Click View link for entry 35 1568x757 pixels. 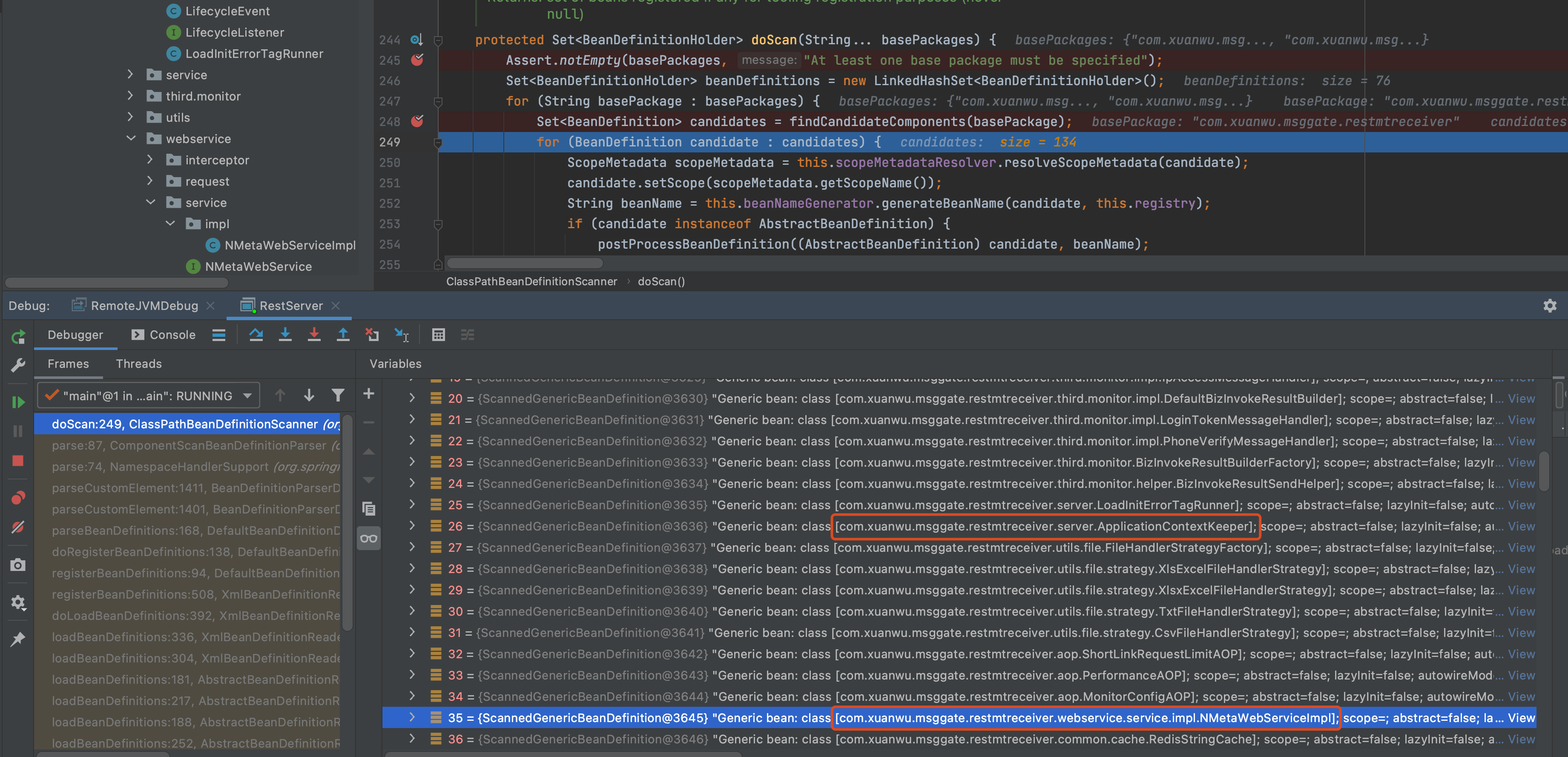point(1521,717)
